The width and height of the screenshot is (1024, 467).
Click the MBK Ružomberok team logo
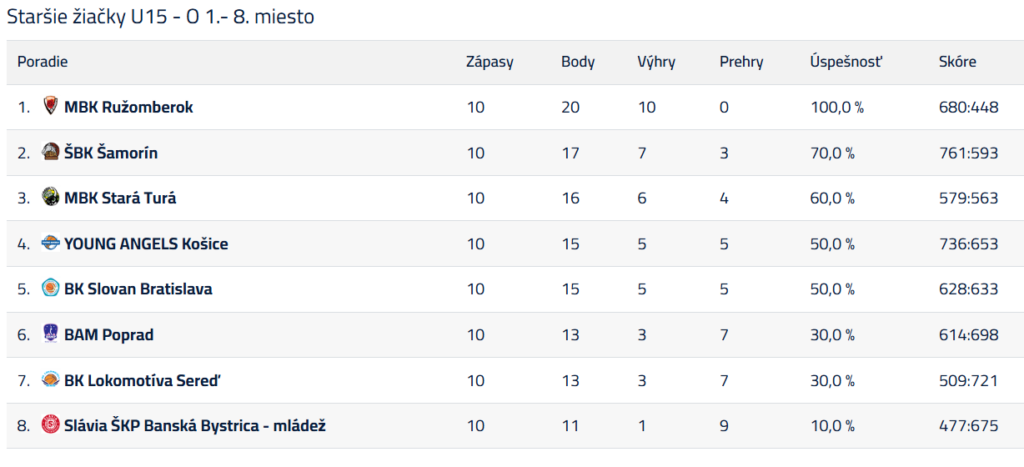pos(51,106)
